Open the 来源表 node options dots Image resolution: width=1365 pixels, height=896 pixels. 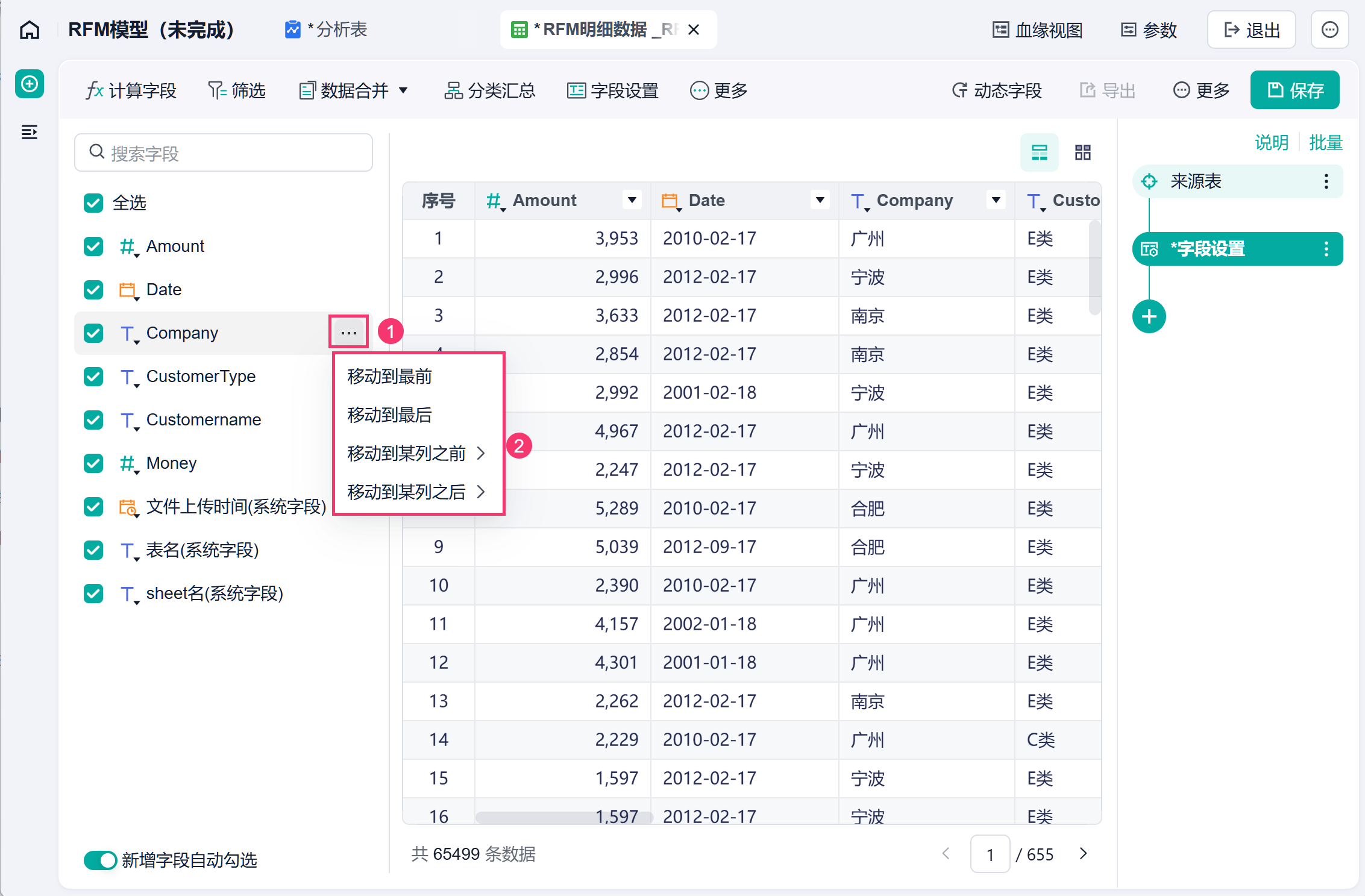click(x=1326, y=181)
